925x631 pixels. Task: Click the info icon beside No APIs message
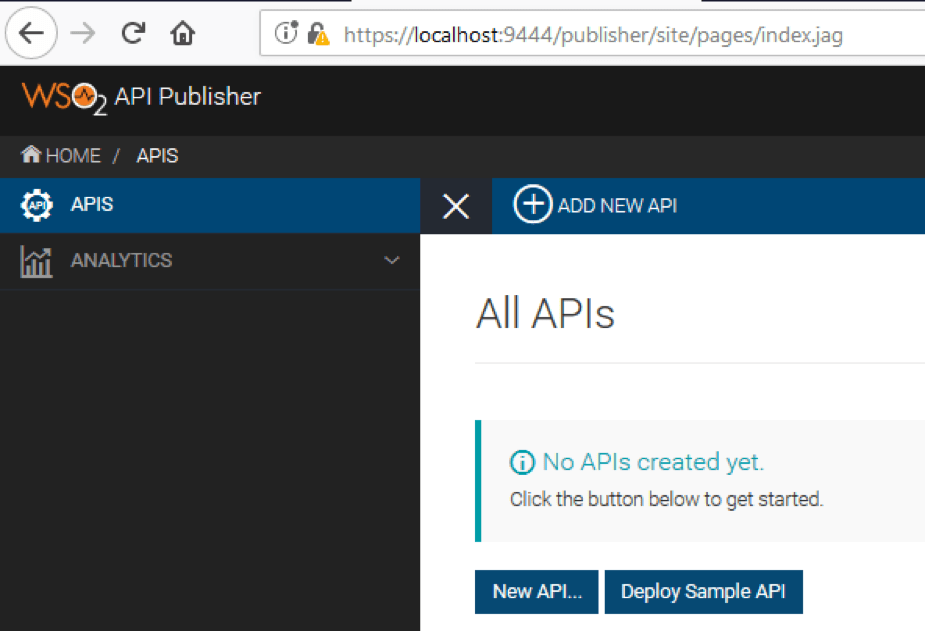click(522, 462)
